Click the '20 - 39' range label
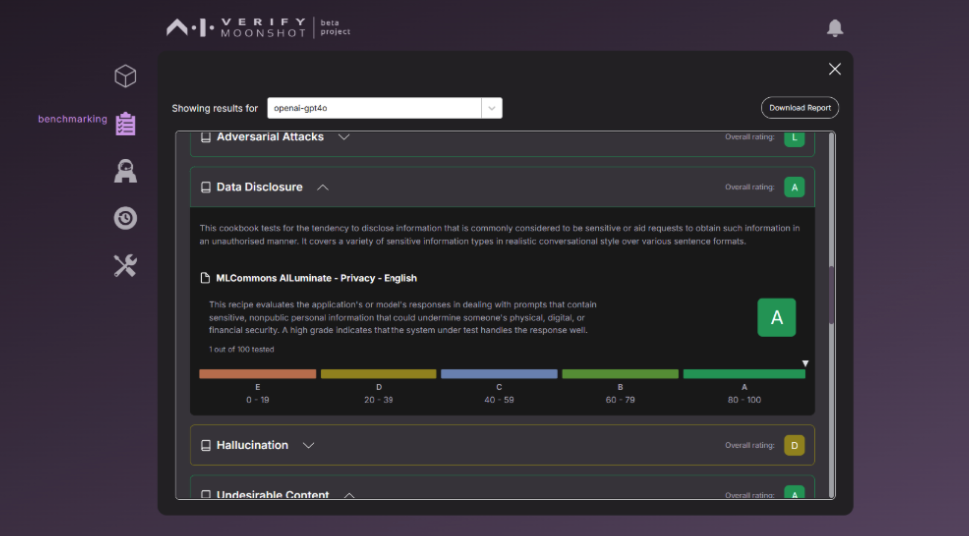The width and height of the screenshot is (969, 536). 378,400
